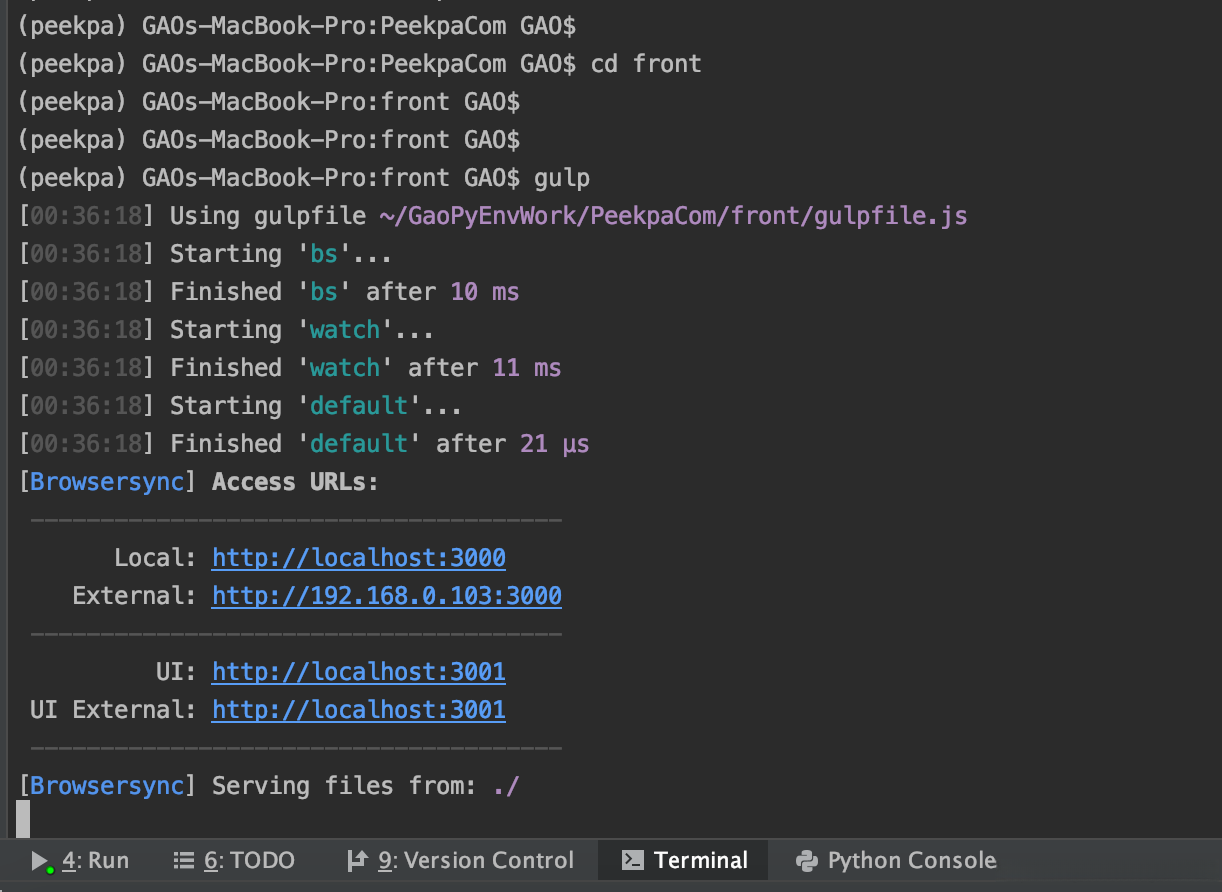This screenshot has height=892, width=1222.
Task: Follow the UI localhost:3001 link
Action: (x=358, y=672)
